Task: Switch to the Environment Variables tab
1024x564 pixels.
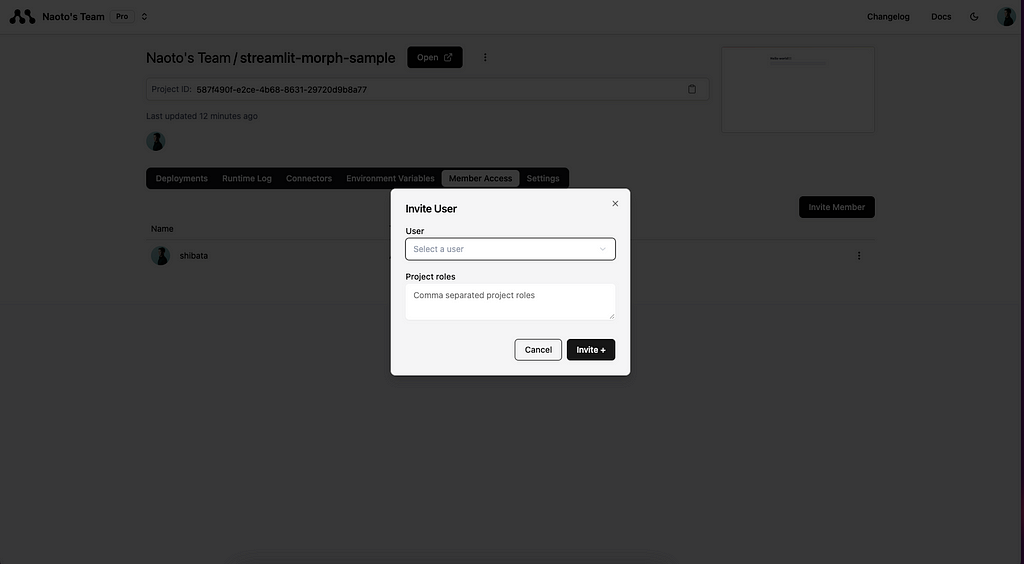Action: tap(390, 178)
